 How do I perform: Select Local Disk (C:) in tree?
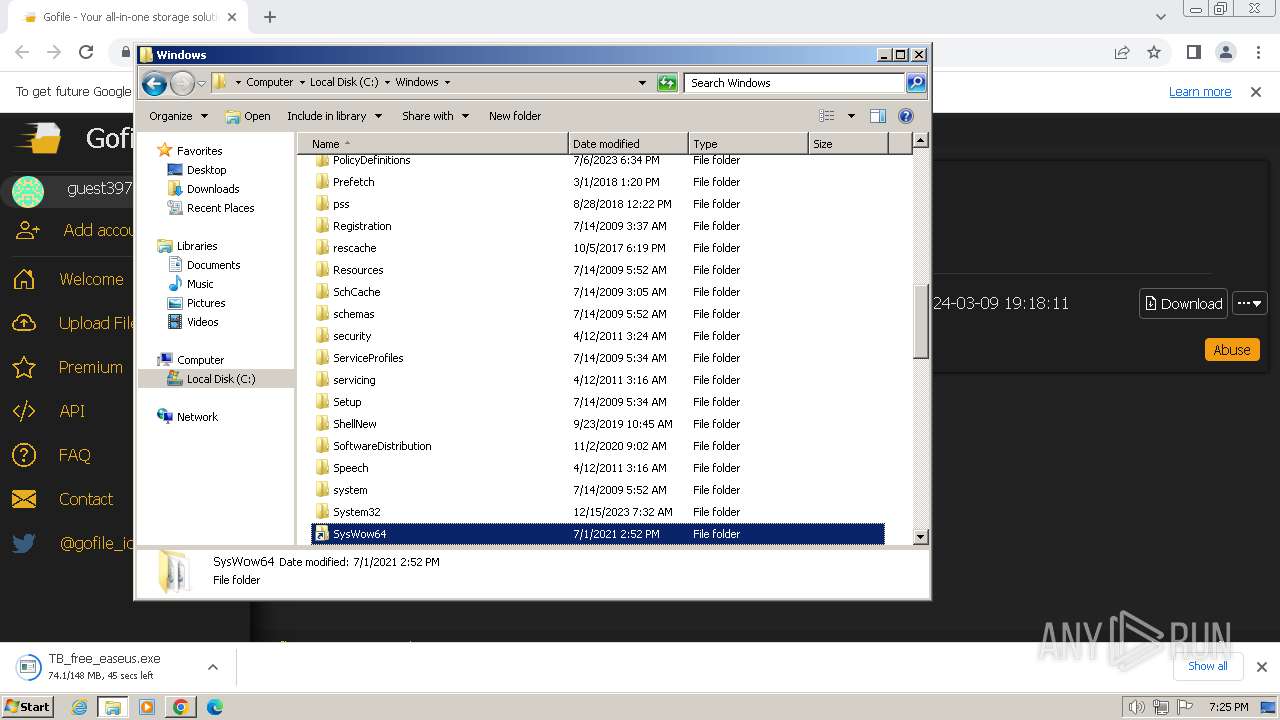click(x=220, y=379)
